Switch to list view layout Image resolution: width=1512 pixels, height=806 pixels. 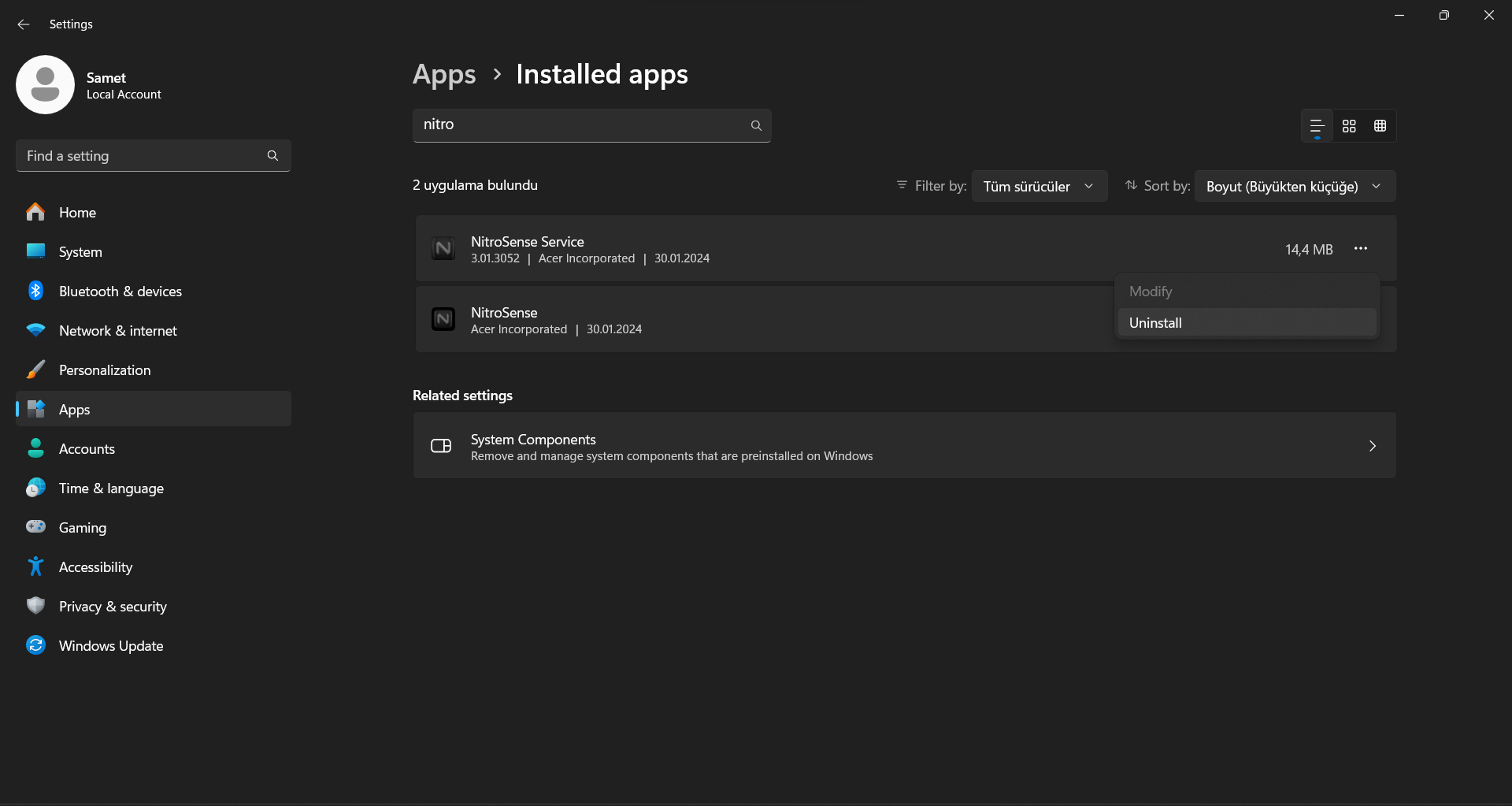click(1317, 126)
